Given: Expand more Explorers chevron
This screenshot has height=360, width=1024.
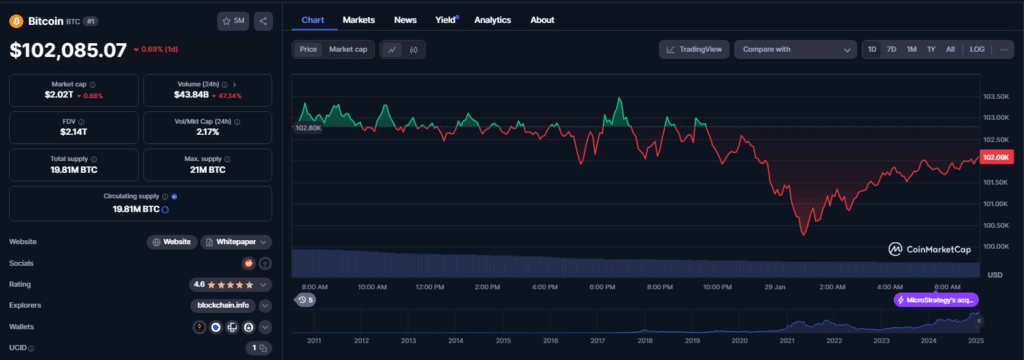Looking at the screenshot, I should (x=265, y=306).
